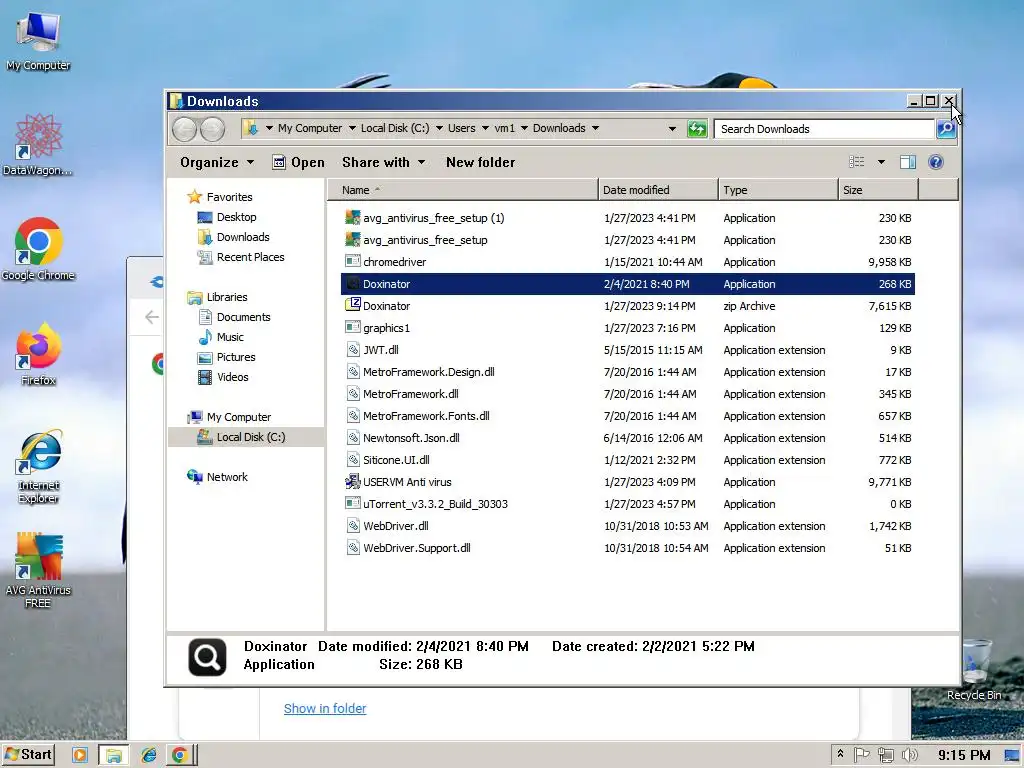
Task: Sort by the Type column header
Action: click(778, 190)
